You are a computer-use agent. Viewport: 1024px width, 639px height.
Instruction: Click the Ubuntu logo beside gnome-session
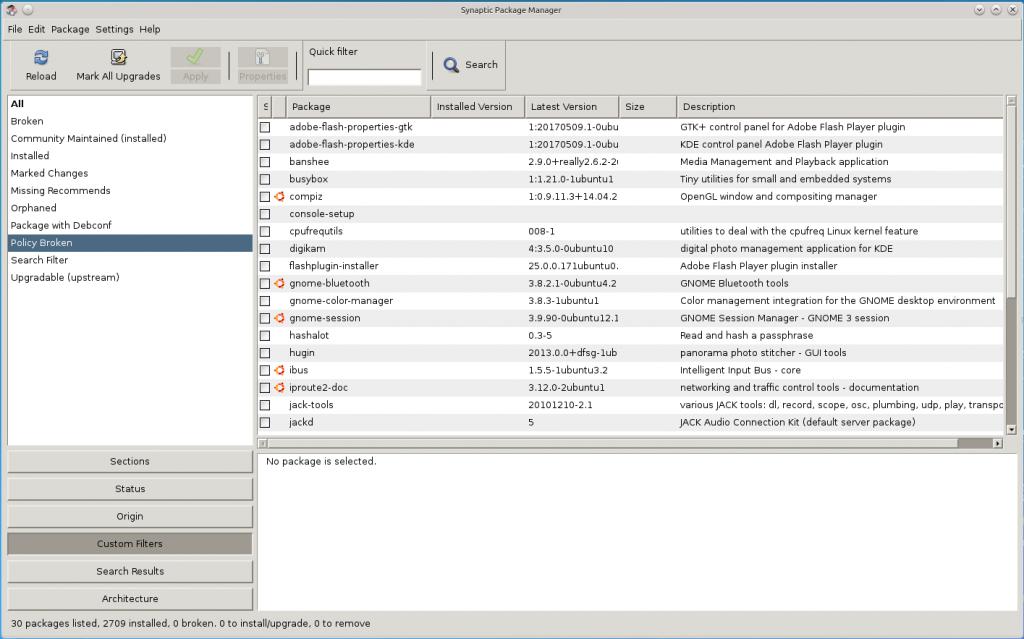pos(279,318)
